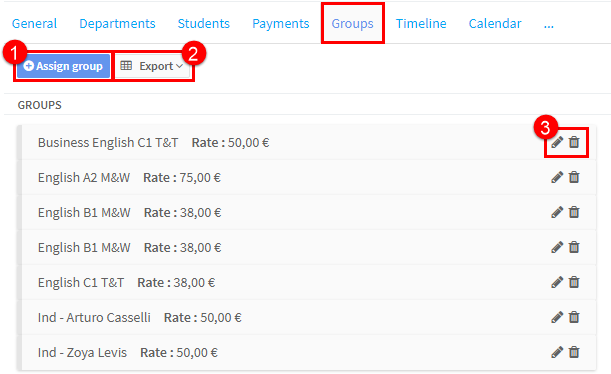The image size is (611, 374).
Task: Switch to the Timeline tab
Action: coord(421,23)
